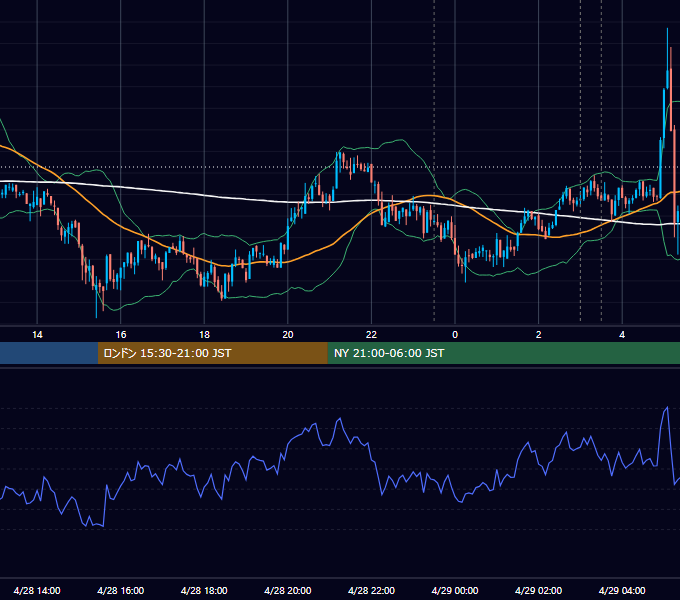
Task: Click the '14' hour label on chart axis
Action: 37,335
